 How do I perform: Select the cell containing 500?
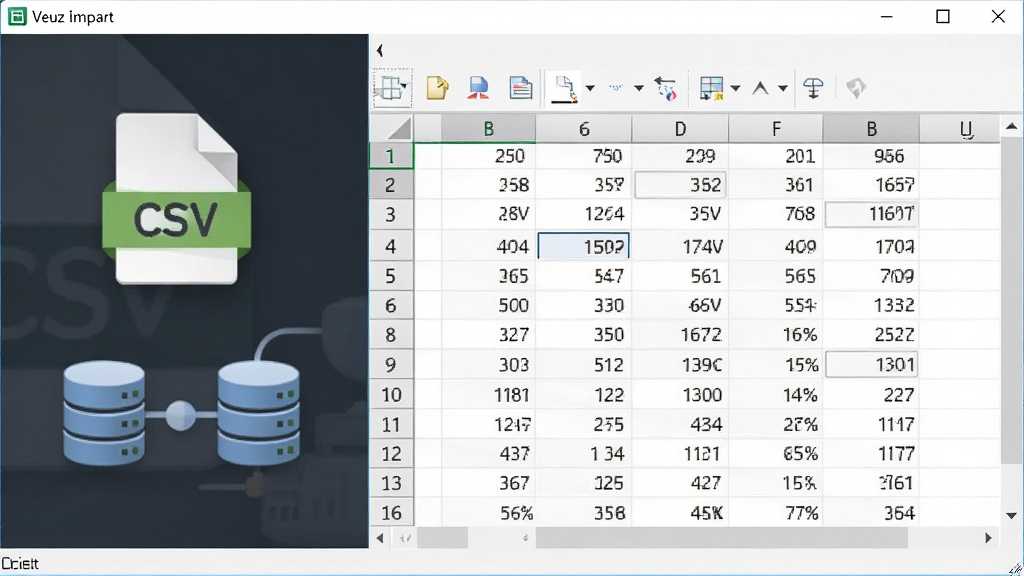tap(488, 305)
